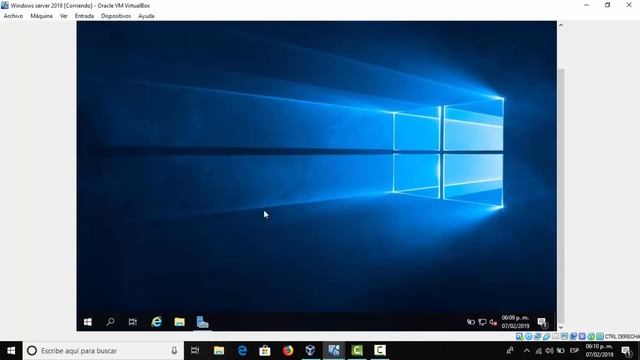Image resolution: width=640 pixels, height=360 pixels.
Task: Open the host Action Center notification icon
Action: click(x=627, y=351)
